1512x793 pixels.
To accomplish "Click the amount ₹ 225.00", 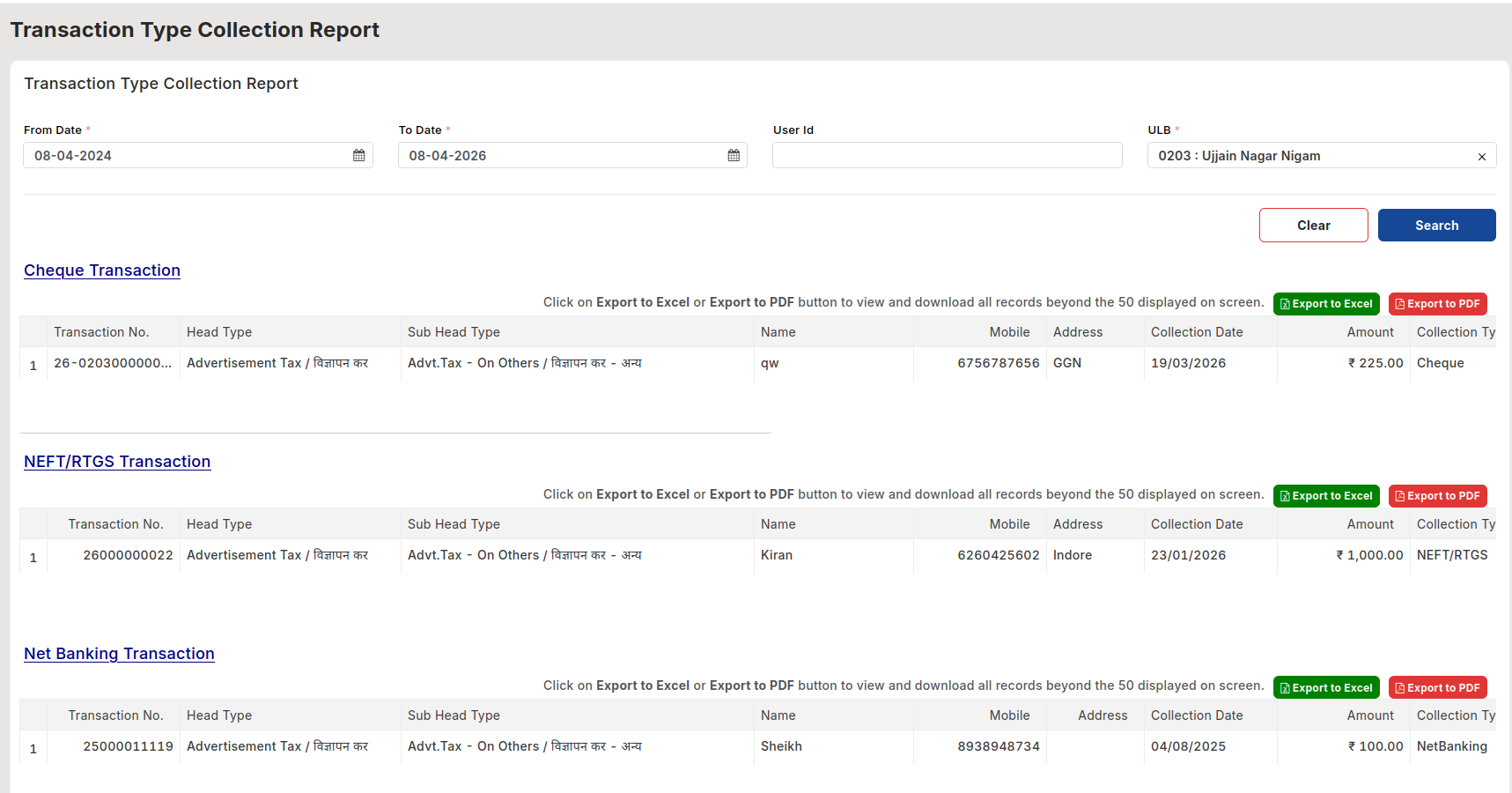I will (x=1376, y=363).
